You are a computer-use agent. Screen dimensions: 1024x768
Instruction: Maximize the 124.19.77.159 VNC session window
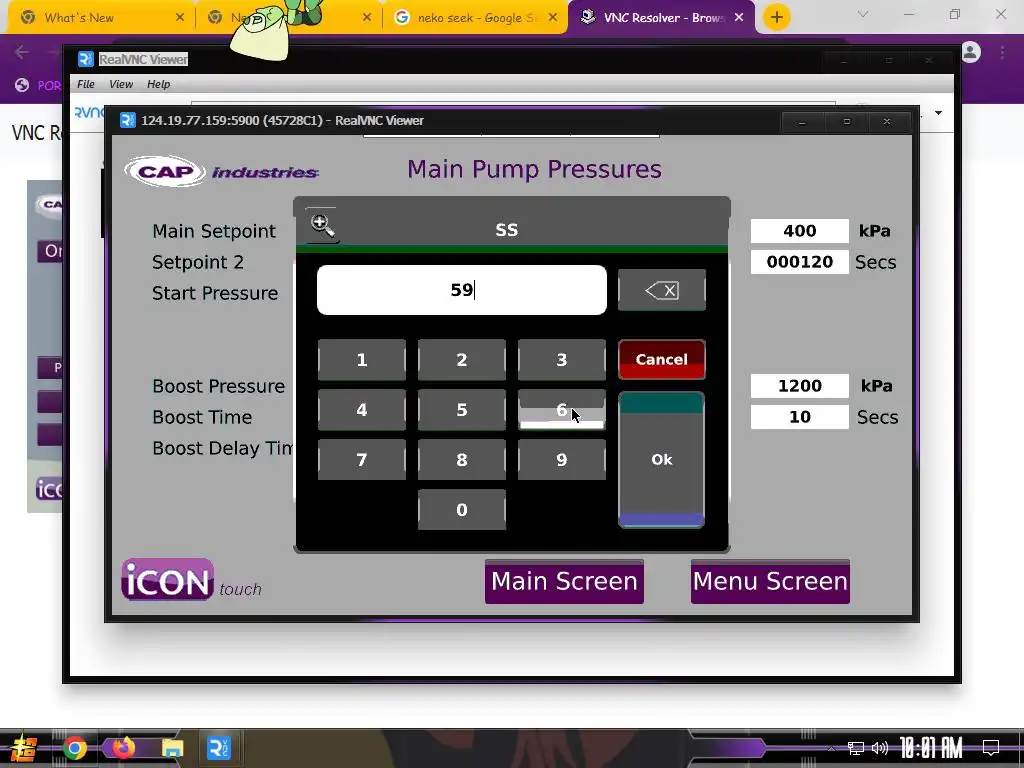click(x=846, y=121)
